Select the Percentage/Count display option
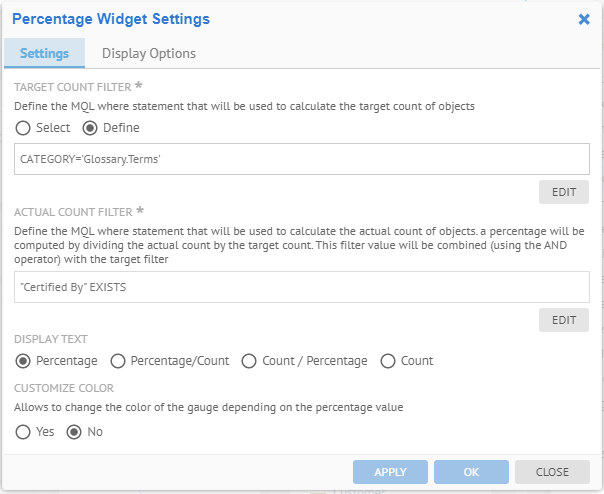Screen dimensions: 604x494 pyautogui.click(x=118, y=361)
